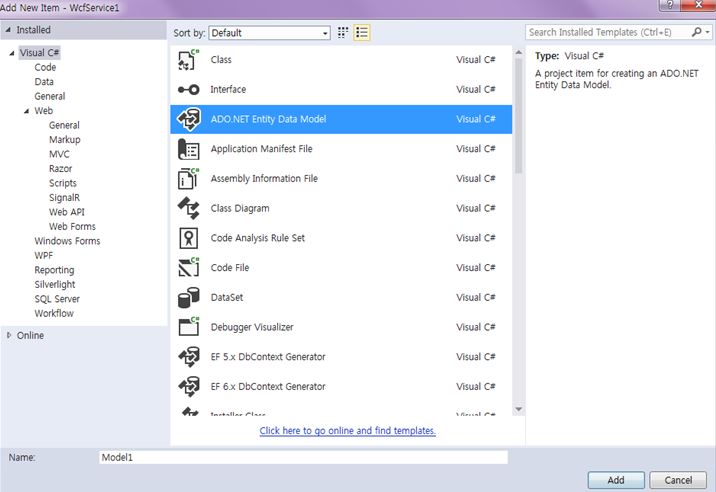Click the Code File label
The height and width of the screenshot is (492, 716).
[x=230, y=268]
